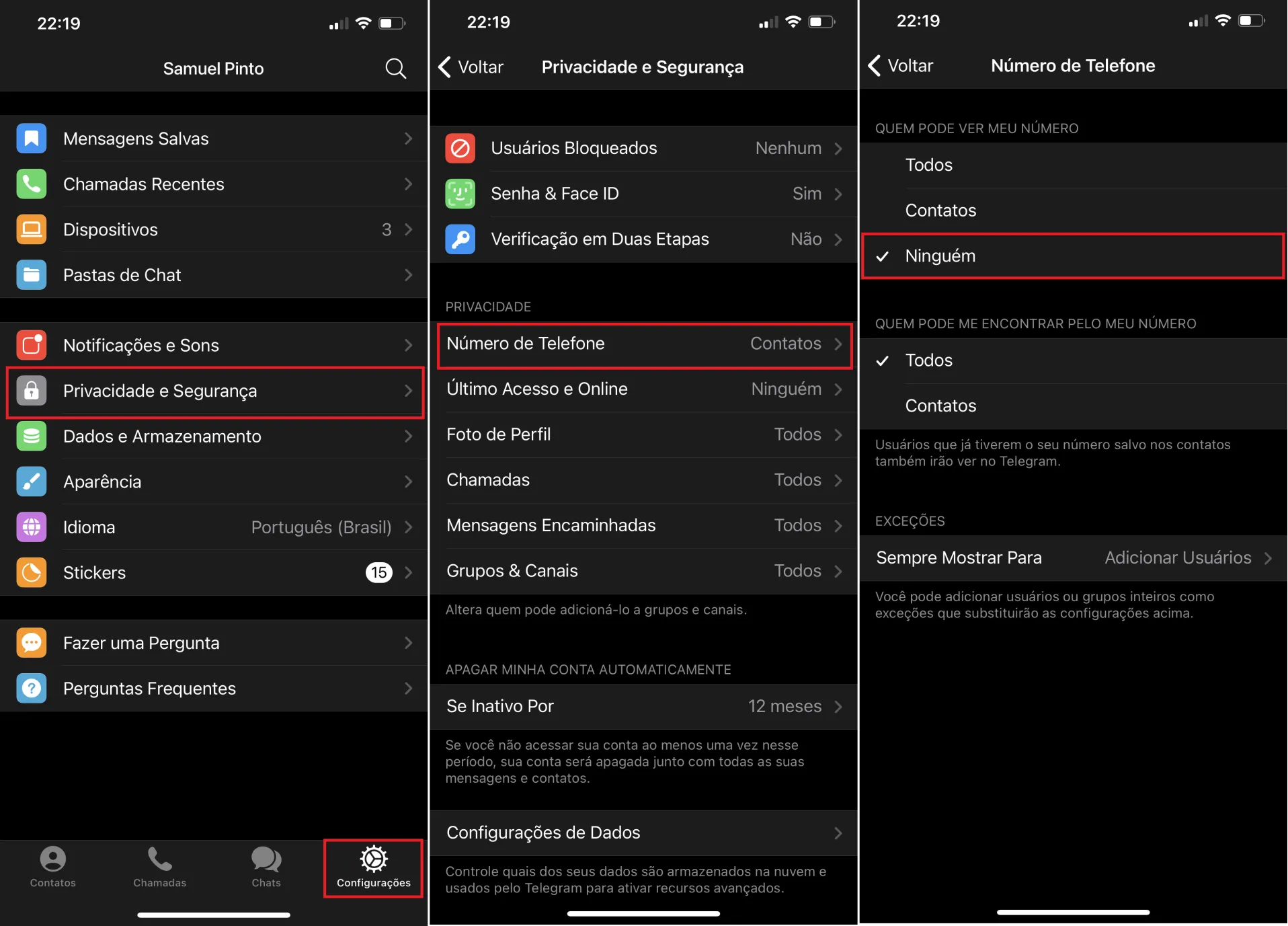Tap the Perguntas Frequentes question icon

coord(32,689)
